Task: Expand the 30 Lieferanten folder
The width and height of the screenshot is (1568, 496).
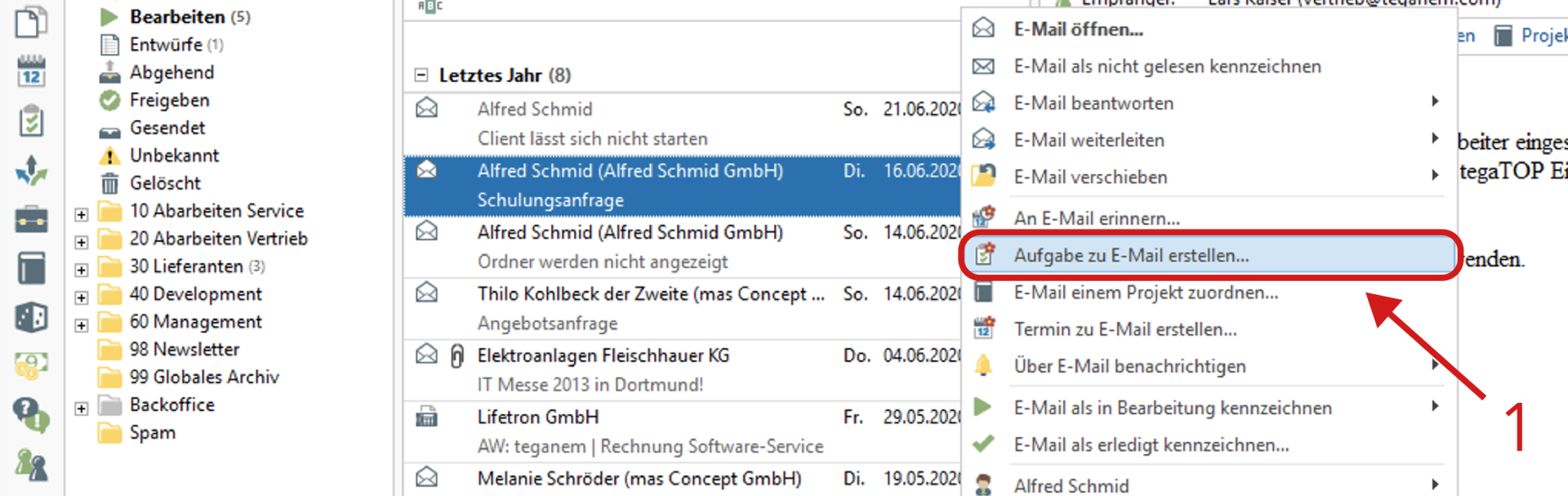Action: (x=81, y=270)
